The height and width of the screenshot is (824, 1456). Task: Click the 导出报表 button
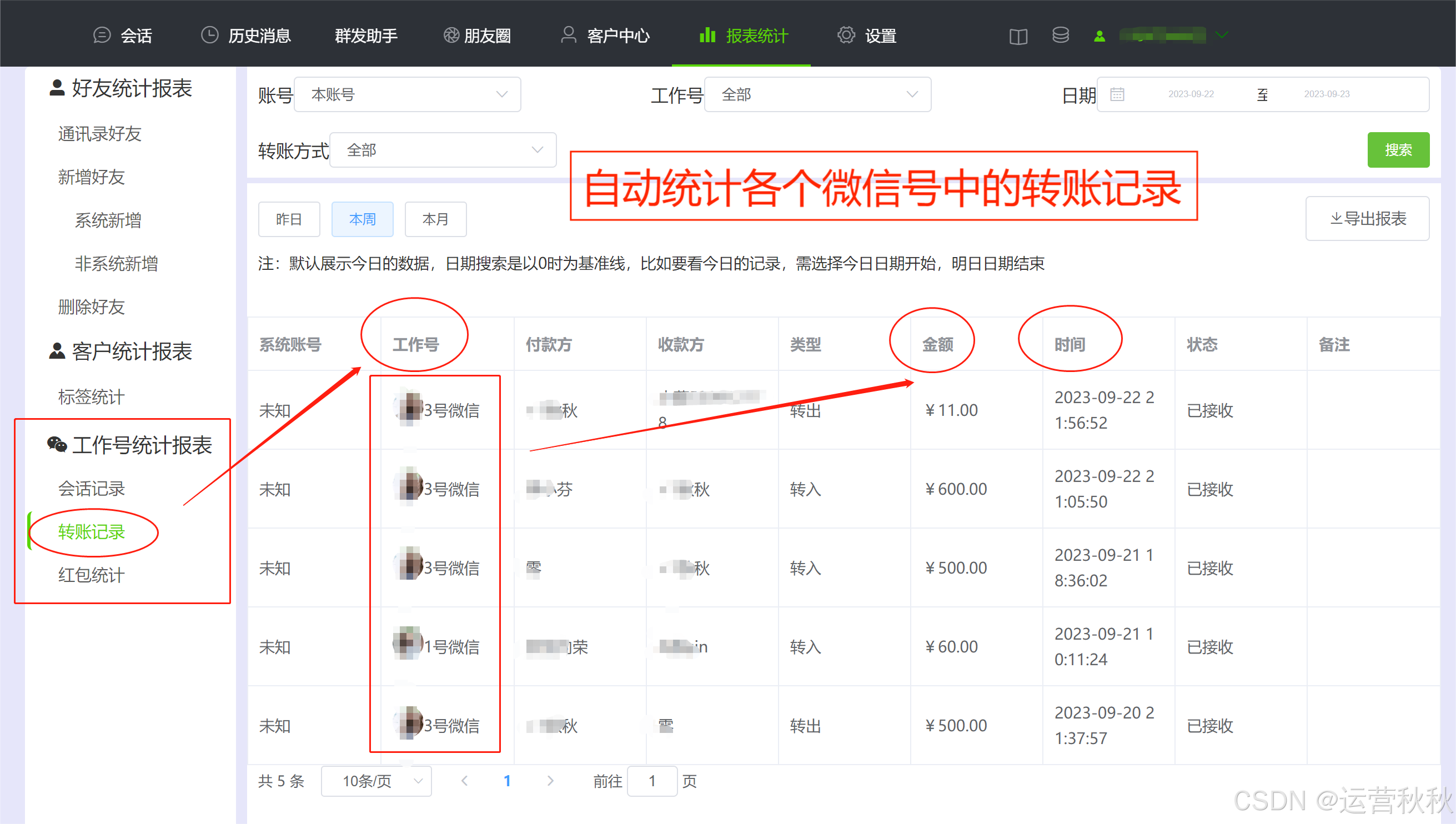1367,218
